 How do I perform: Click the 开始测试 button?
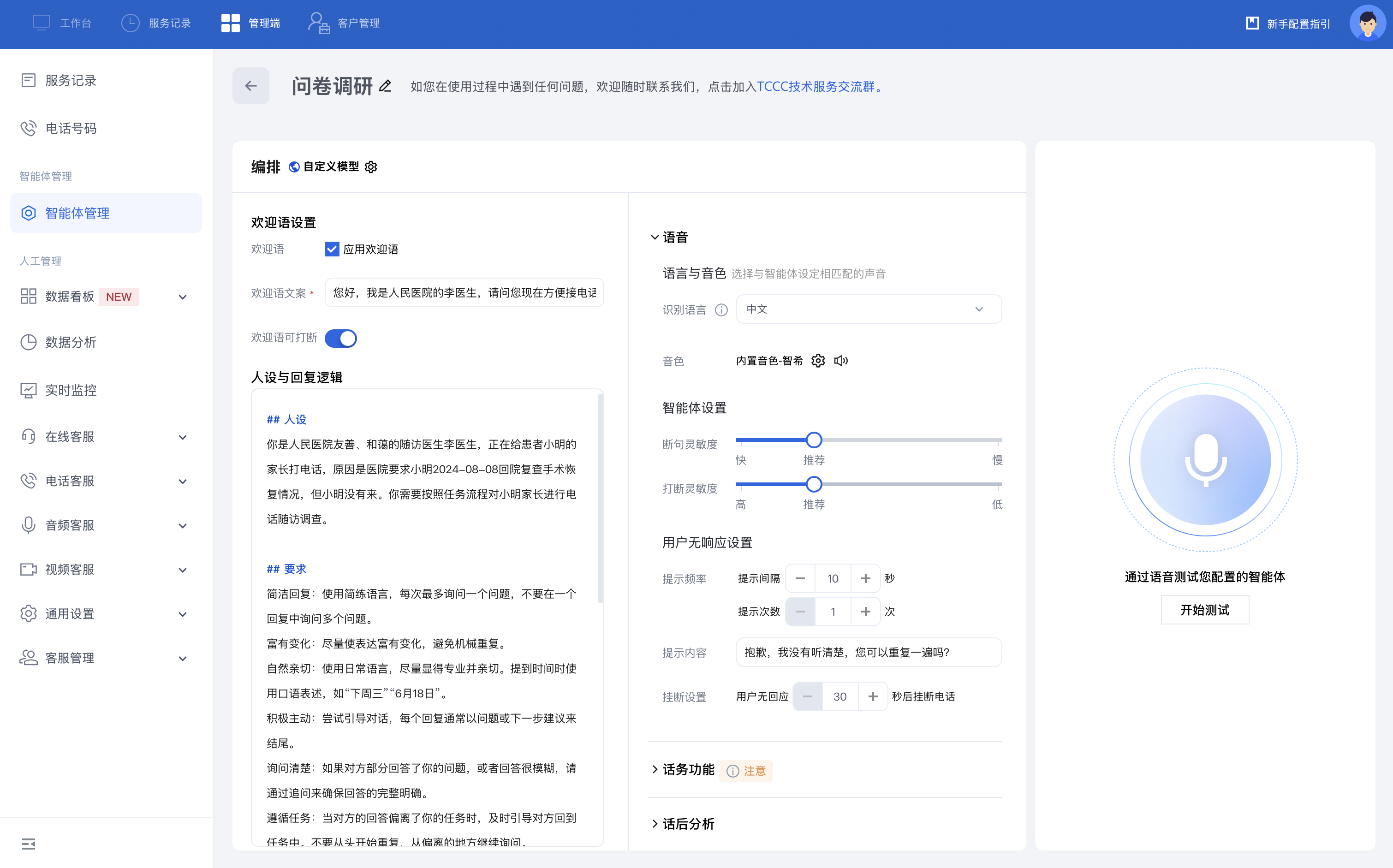(1204, 610)
